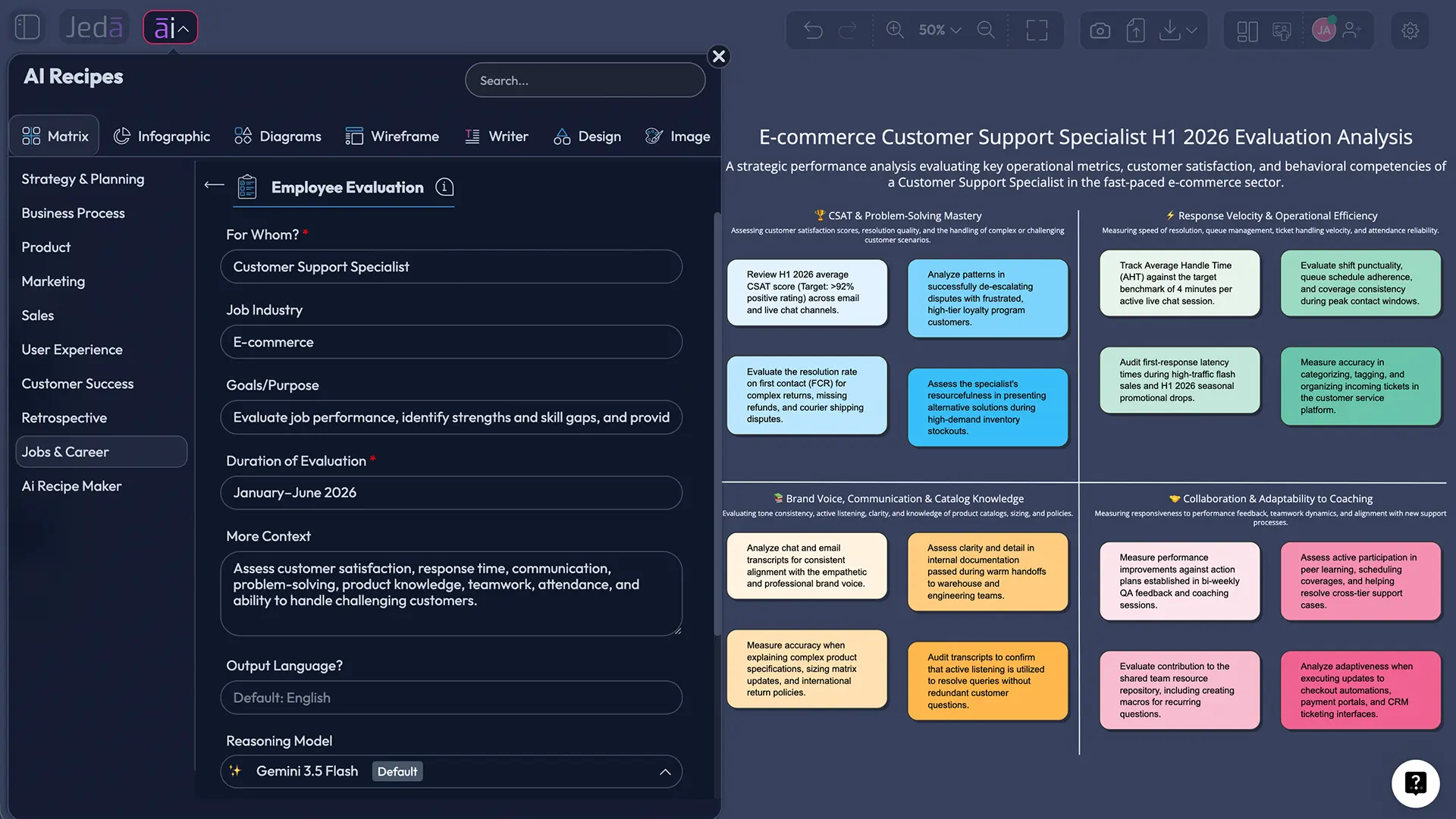Select Marketing category
This screenshot has height=819, width=1456.
[53, 281]
